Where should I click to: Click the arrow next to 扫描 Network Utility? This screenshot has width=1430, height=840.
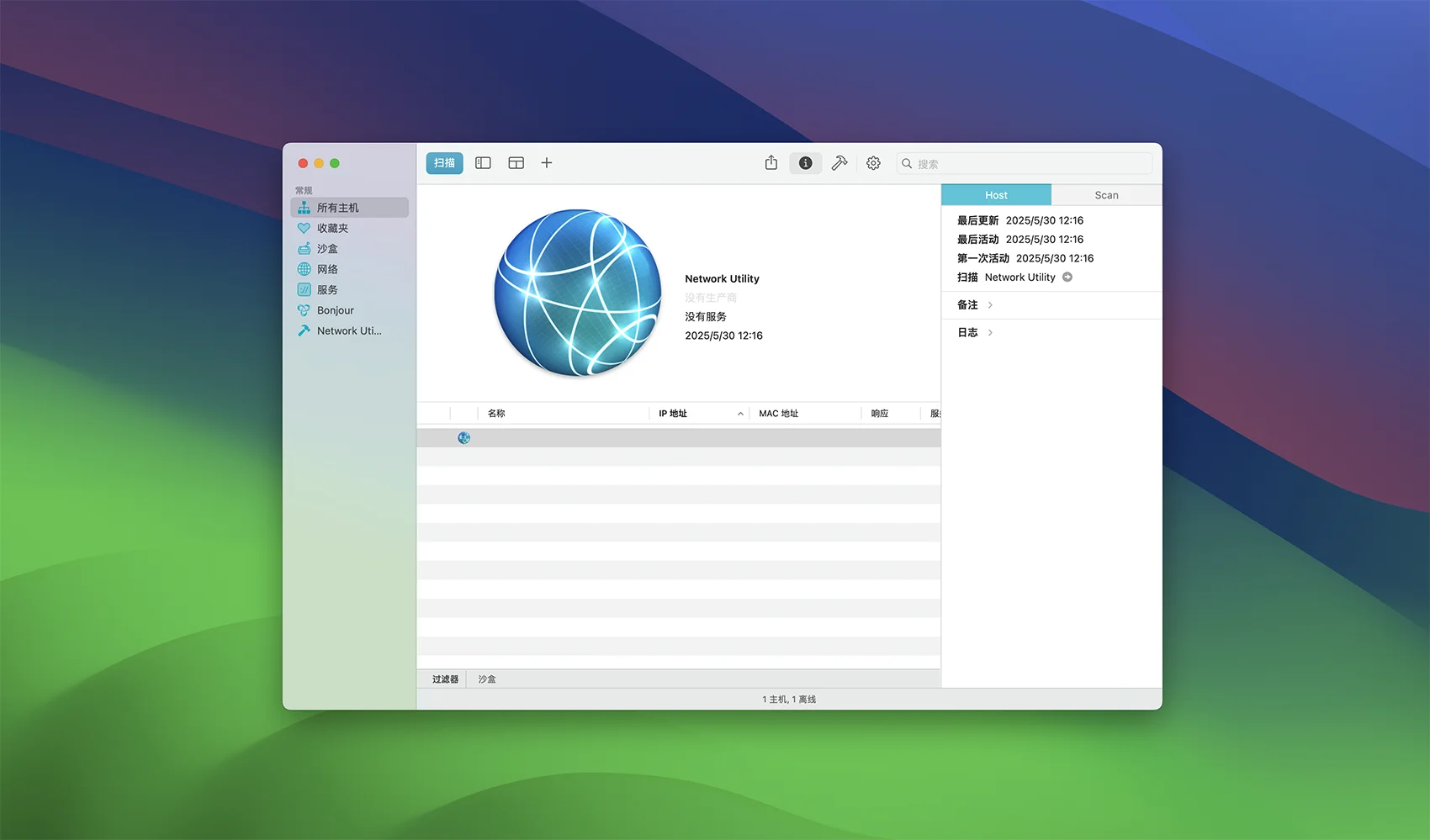[x=1067, y=277]
